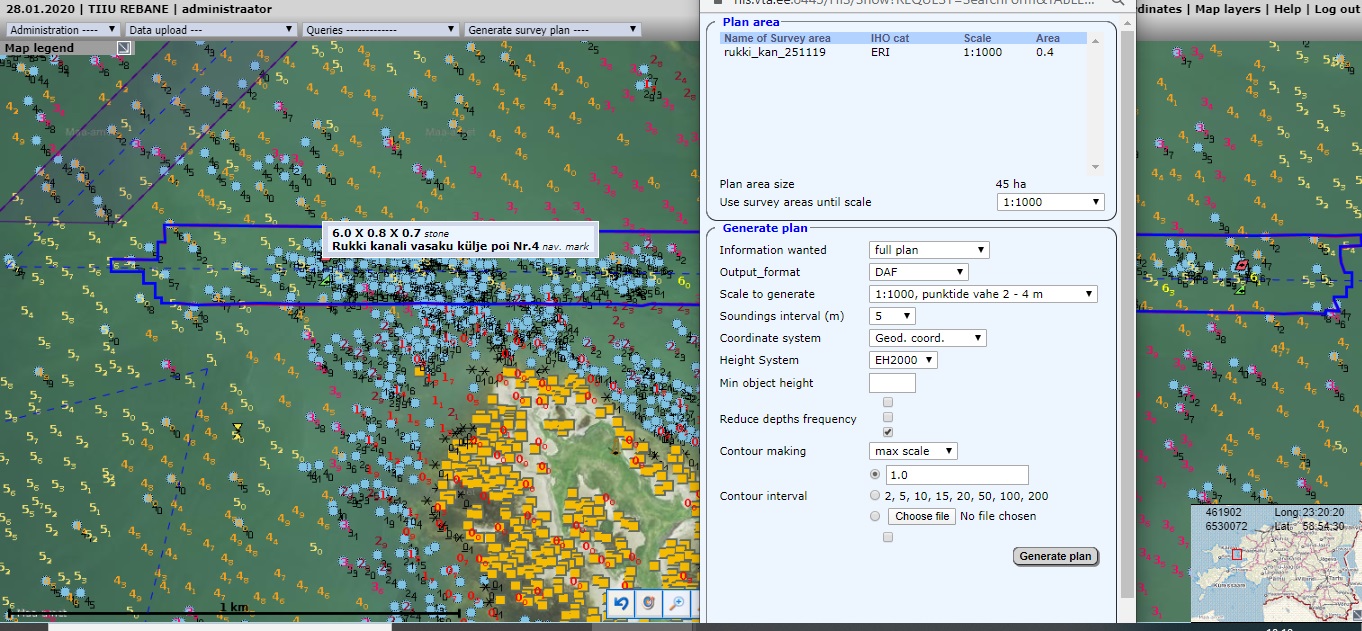Open the Height System EH2000 dropdown

(903, 360)
